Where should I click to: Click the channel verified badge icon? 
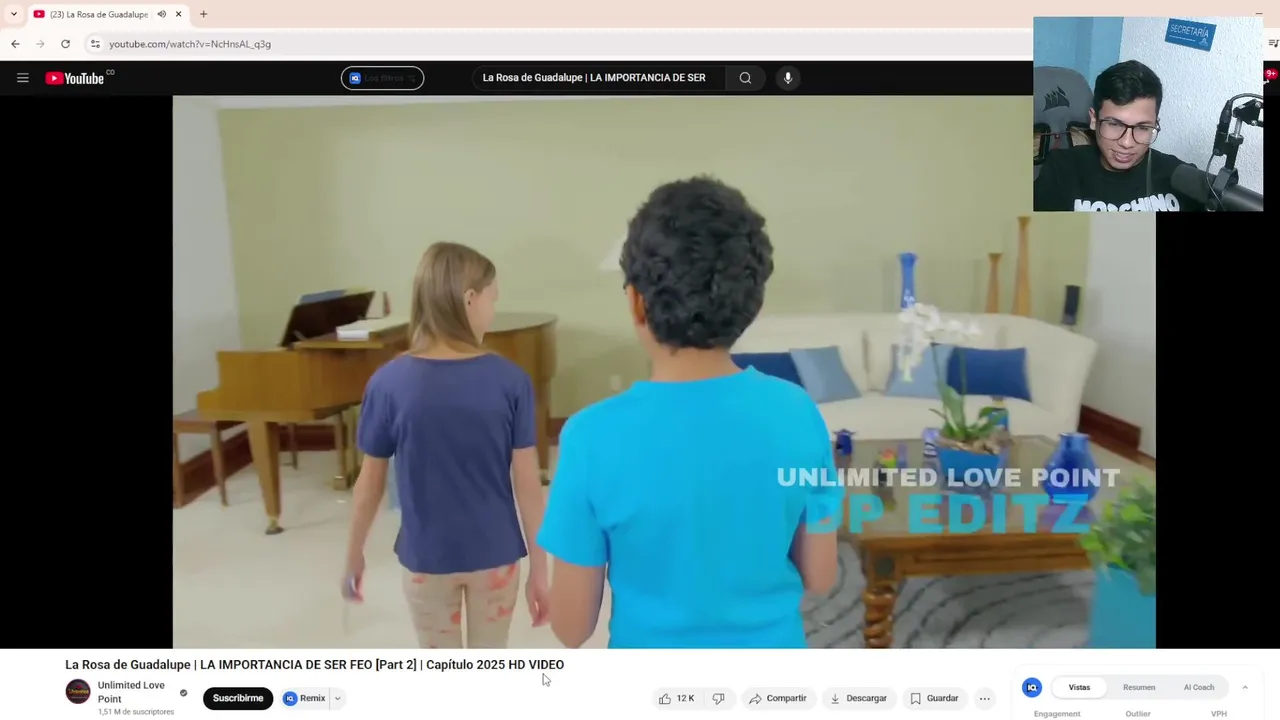[183, 692]
